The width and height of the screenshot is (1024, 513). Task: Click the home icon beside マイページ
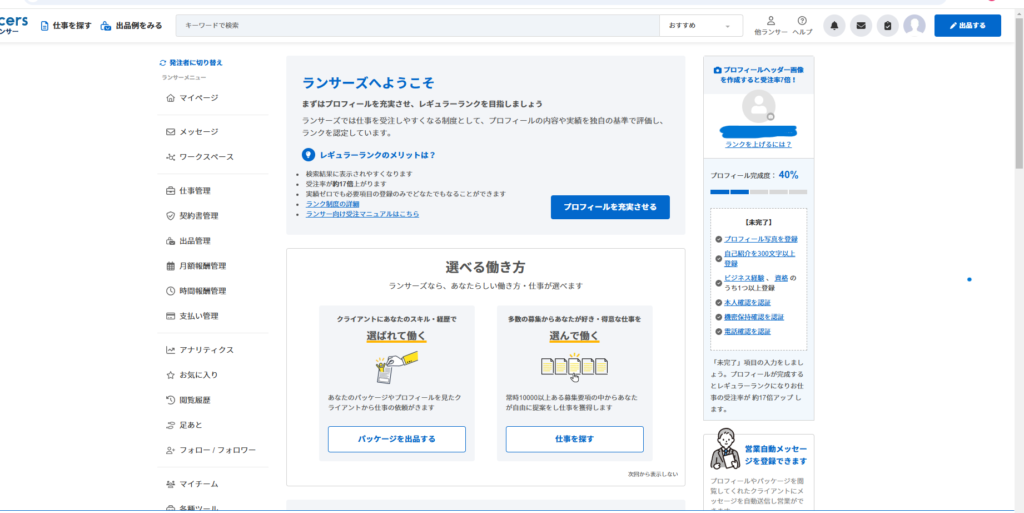(170, 98)
